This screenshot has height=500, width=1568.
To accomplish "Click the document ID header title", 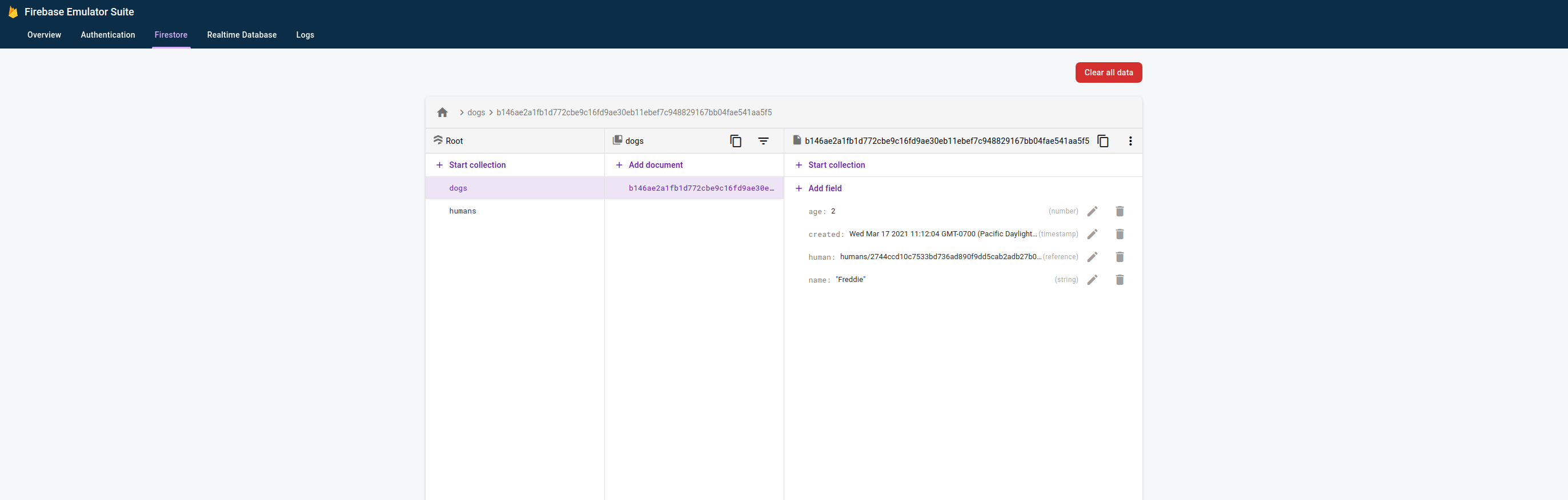I will click(947, 141).
